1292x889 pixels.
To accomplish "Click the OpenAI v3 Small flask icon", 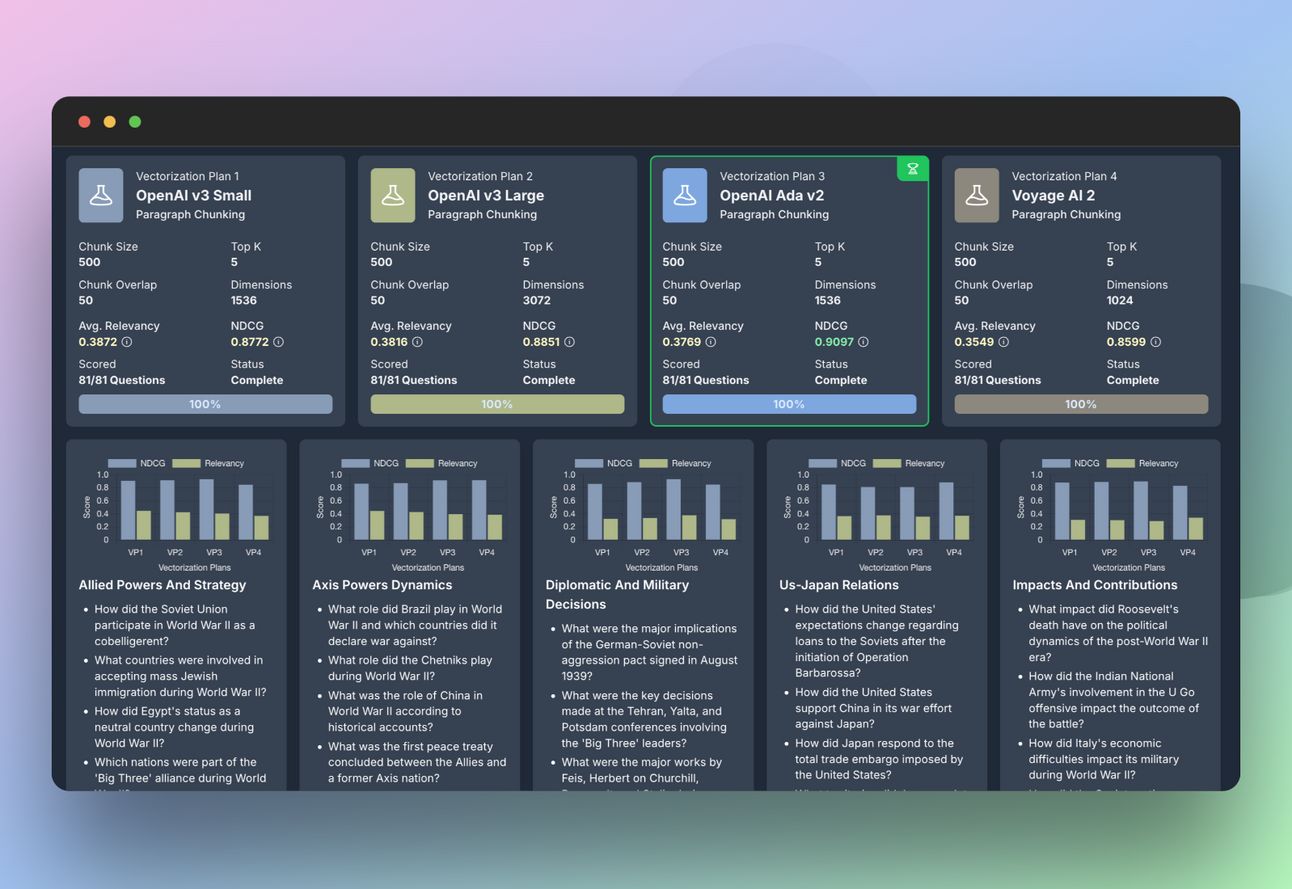I will [x=101, y=195].
